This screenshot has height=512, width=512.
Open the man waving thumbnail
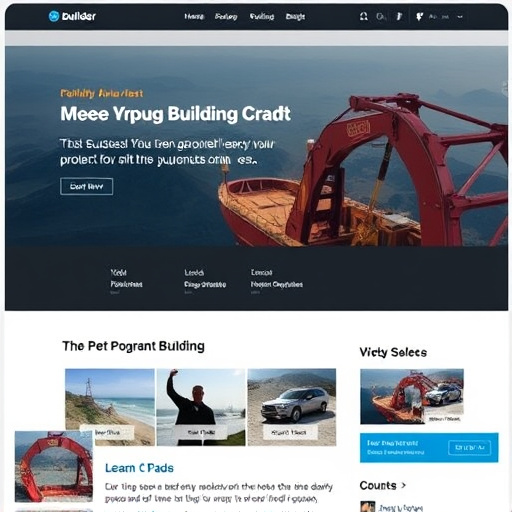(201, 407)
